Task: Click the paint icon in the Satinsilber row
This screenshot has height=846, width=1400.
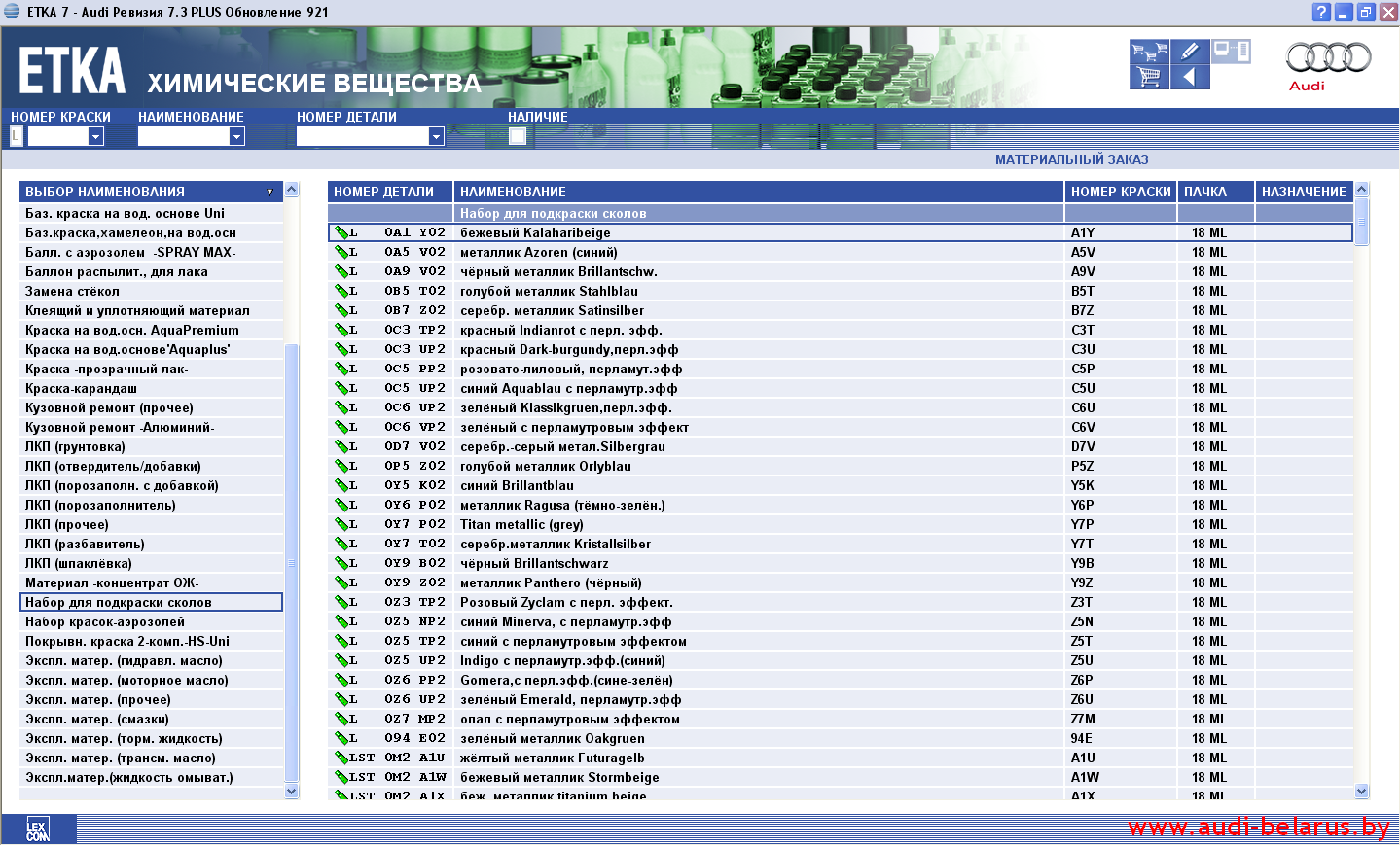Action: pyautogui.click(x=341, y=310)
